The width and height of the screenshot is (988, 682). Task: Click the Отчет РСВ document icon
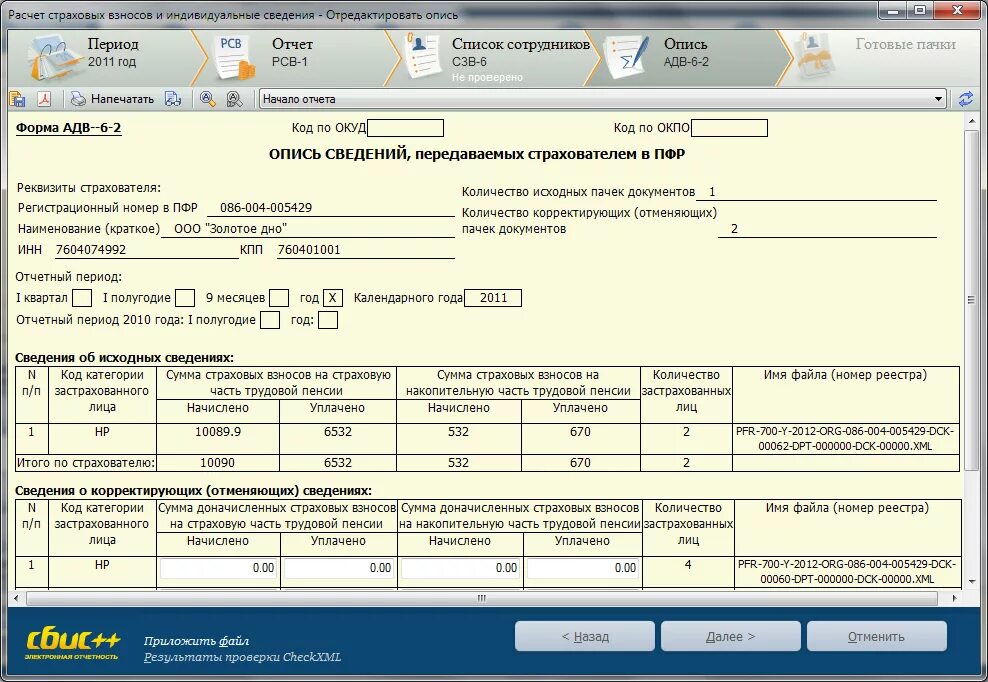tap(233, 58)
